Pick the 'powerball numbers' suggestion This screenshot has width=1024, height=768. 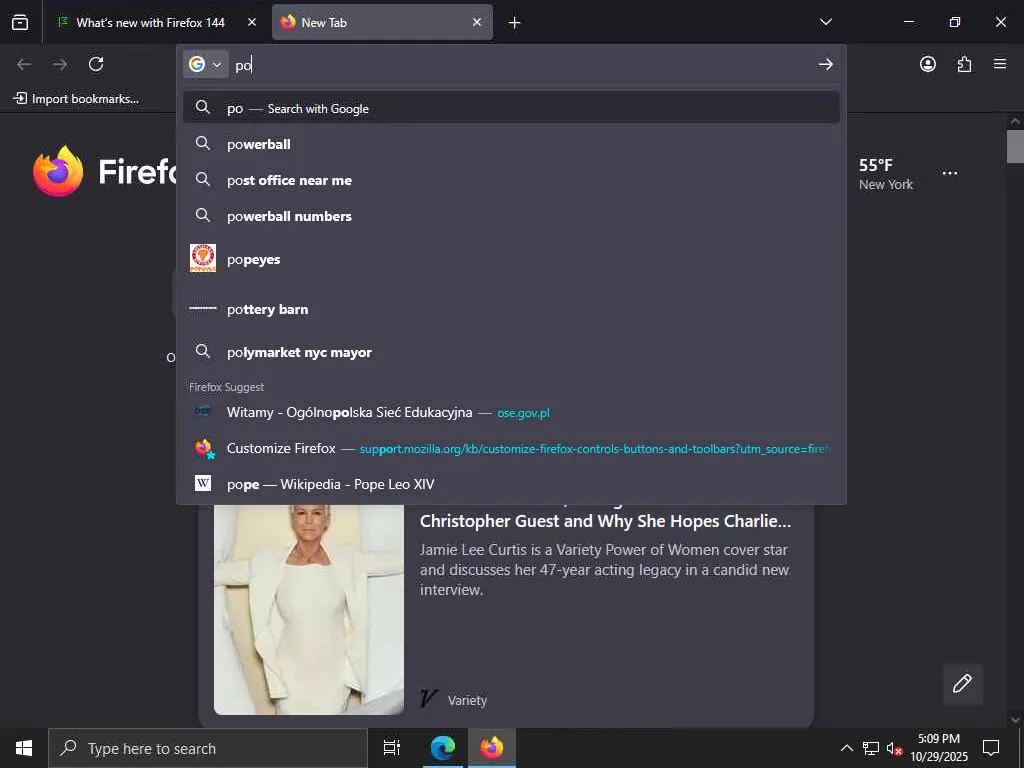click(x=511, y=216)
